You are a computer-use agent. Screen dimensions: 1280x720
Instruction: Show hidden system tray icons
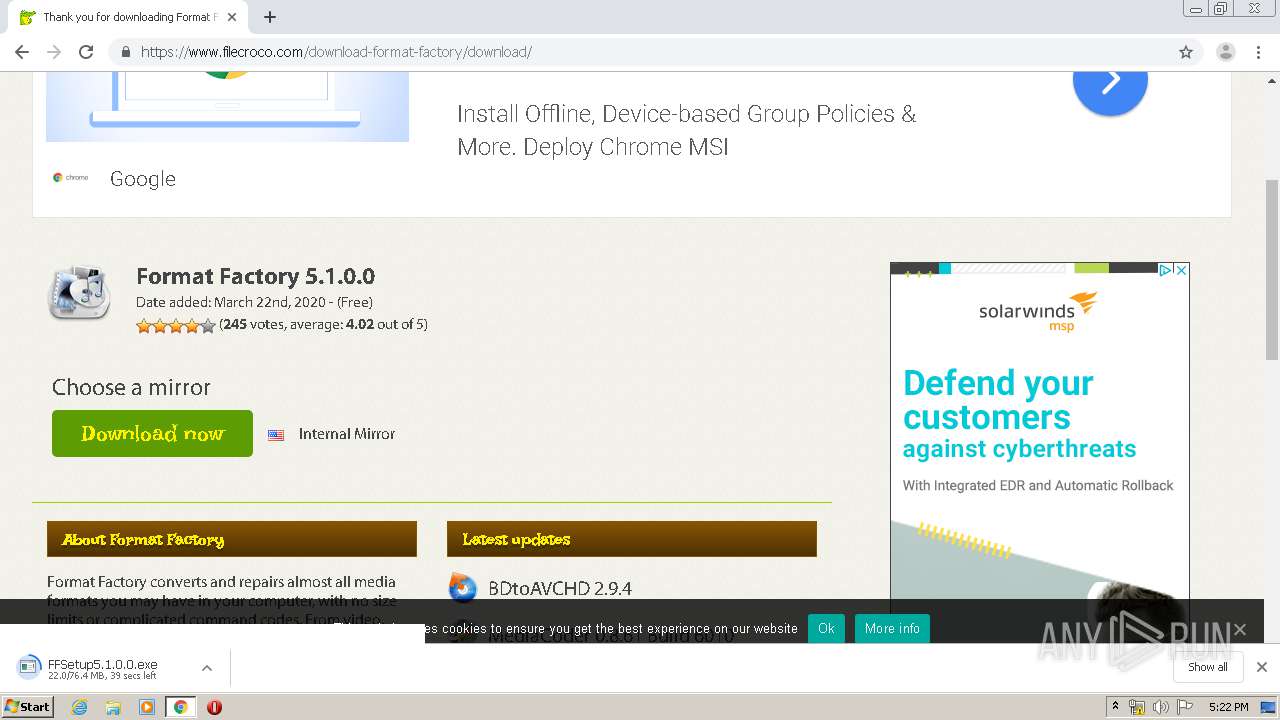(1115, 707)
